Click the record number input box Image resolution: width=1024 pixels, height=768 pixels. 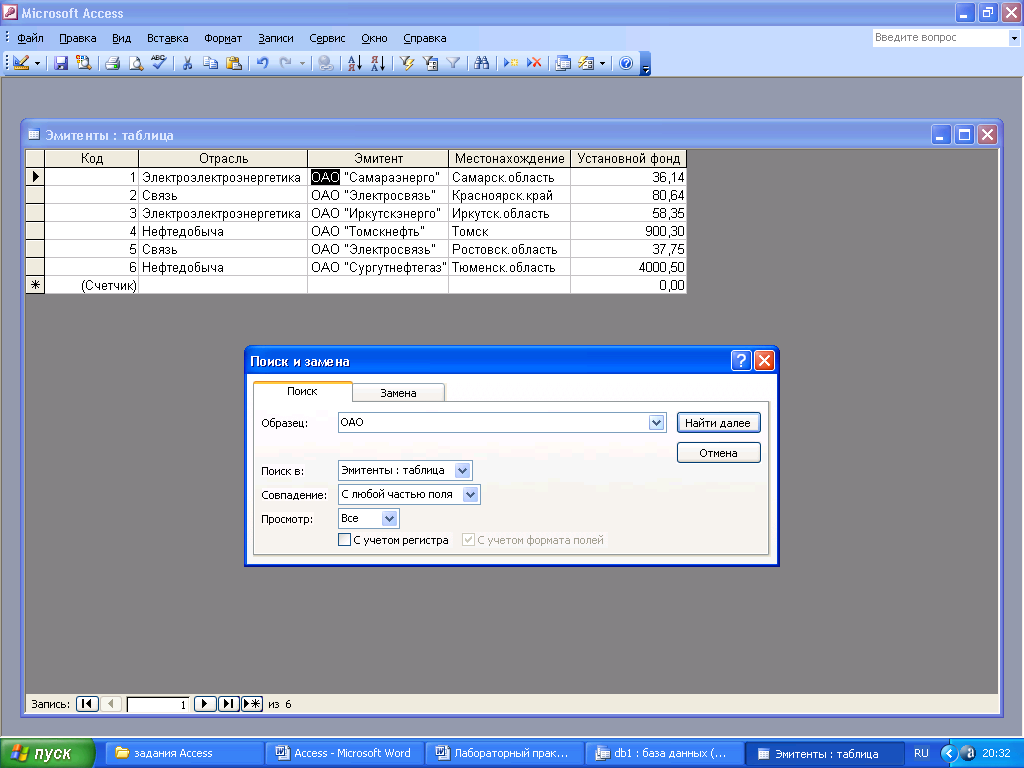coord(157,704)
